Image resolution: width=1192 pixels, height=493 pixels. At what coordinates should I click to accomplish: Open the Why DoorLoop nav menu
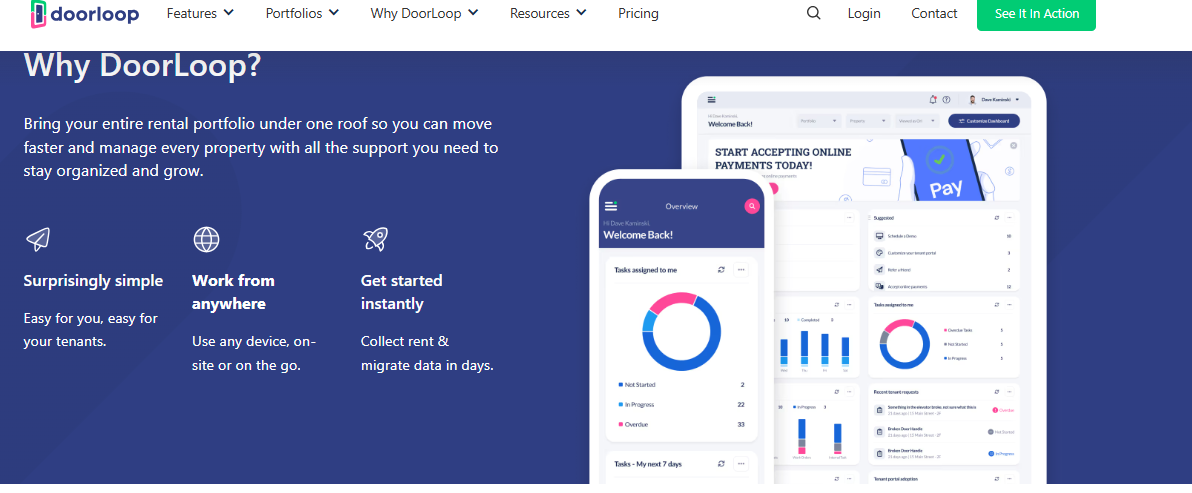(425, 13)
